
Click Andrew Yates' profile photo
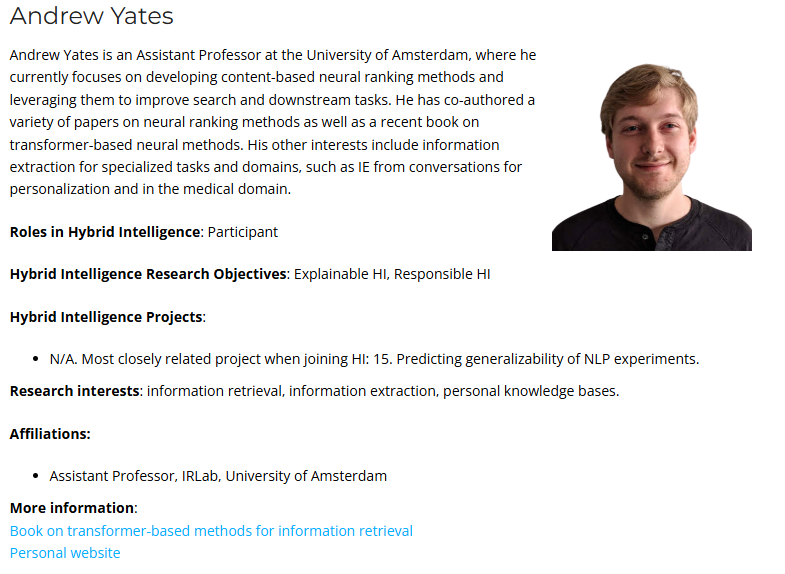651,157
